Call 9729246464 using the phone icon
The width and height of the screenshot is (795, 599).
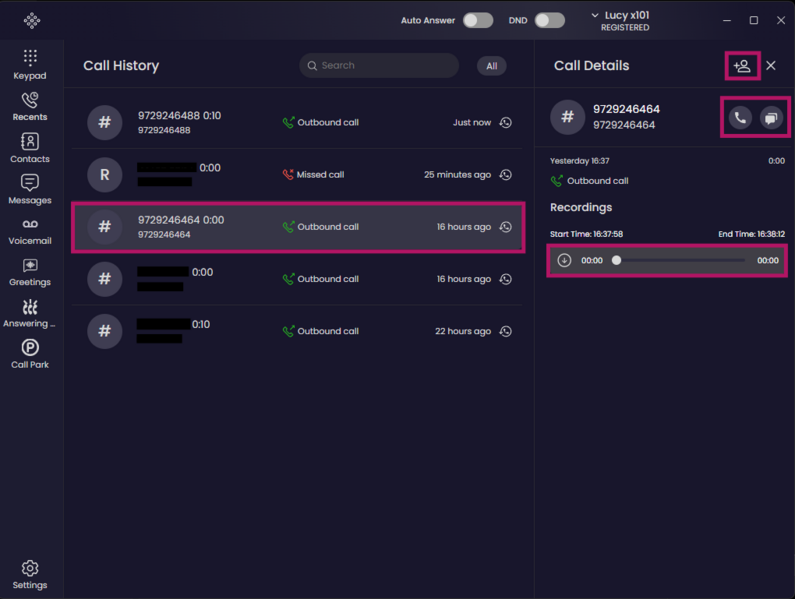tap(740, 118)
